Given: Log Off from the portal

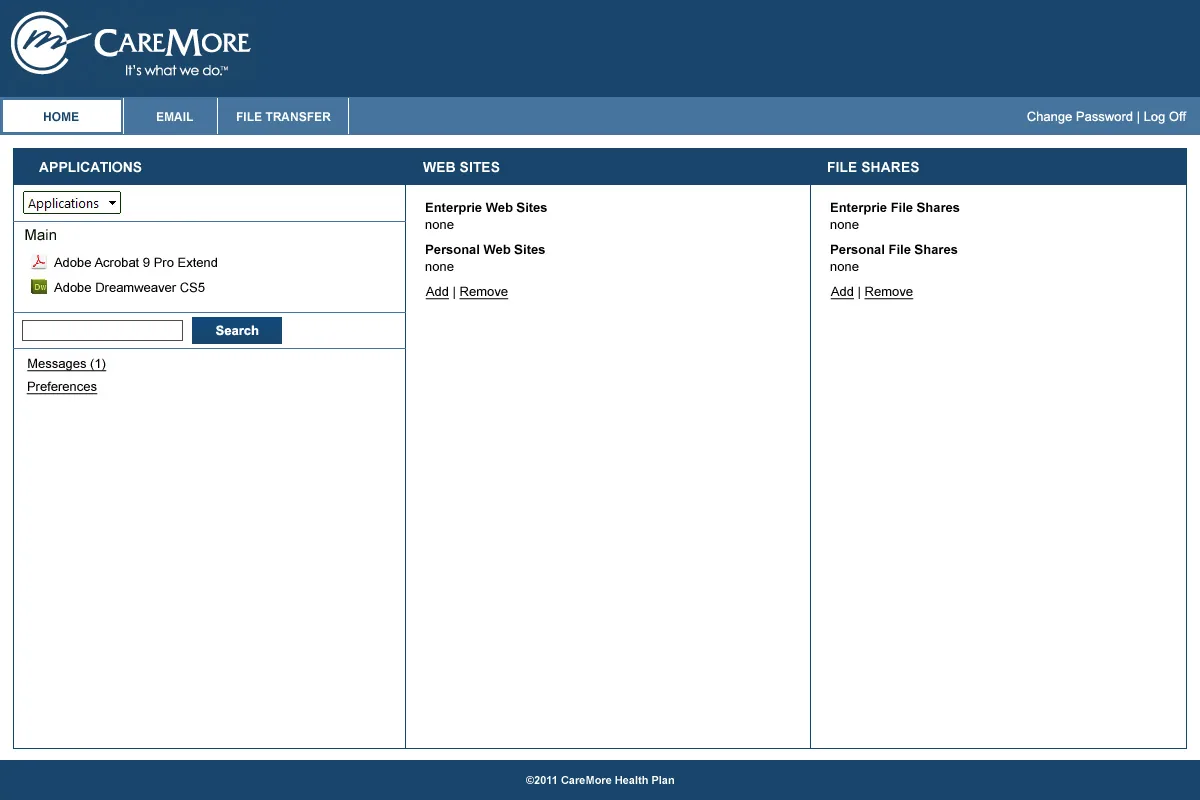Looking at the screenshot, I should (x=1165, y=117).
